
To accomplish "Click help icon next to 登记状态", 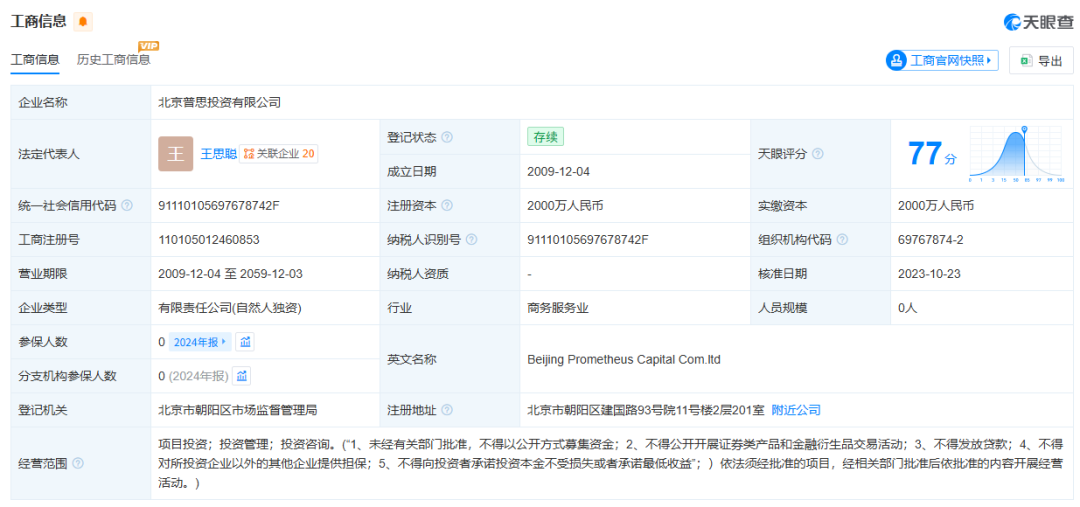I will tap(447, 137).
